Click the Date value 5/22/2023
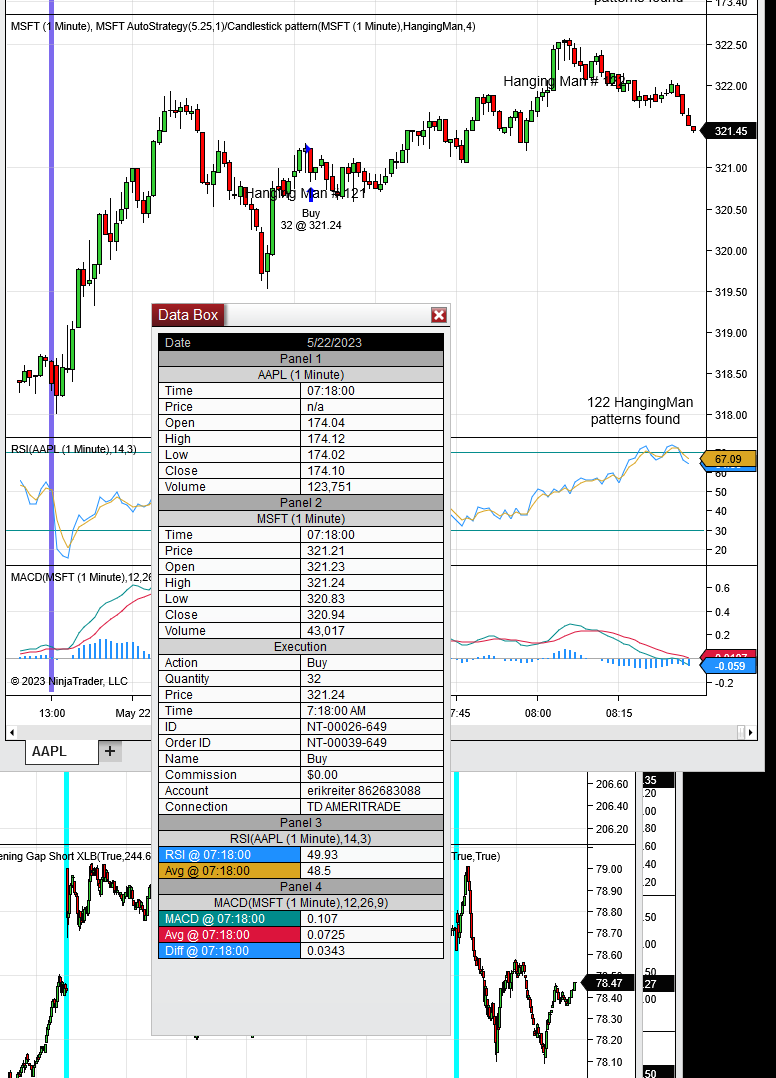 coord(334,342)
